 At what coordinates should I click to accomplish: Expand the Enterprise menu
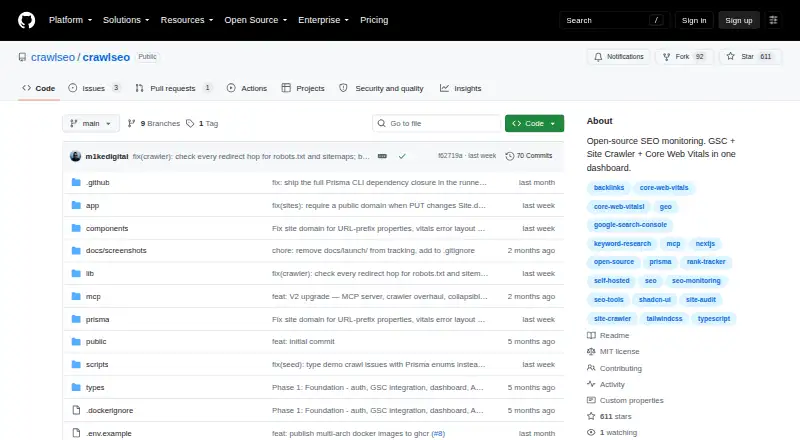click(323, 20)
